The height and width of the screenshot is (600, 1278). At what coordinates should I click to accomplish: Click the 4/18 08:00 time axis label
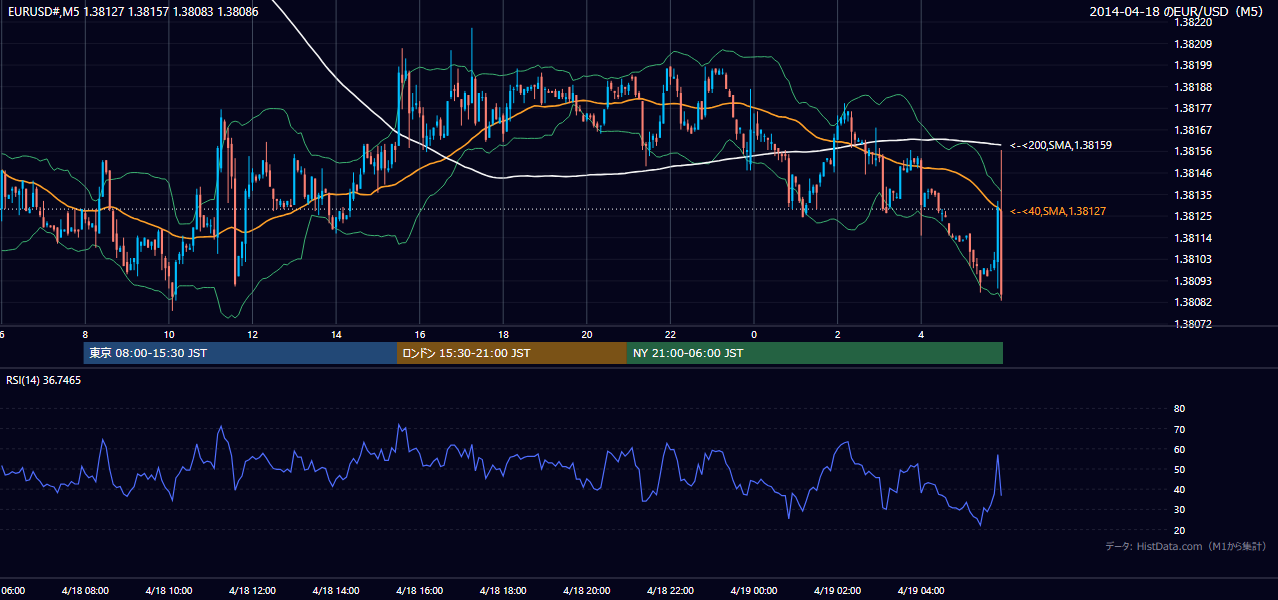(x=85, y=591)
